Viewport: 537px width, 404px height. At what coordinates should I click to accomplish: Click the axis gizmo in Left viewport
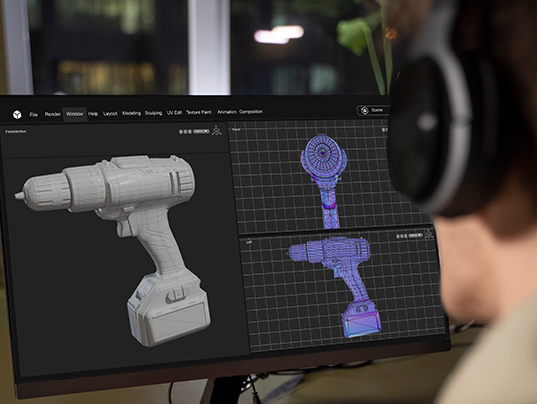pos(429,234)
